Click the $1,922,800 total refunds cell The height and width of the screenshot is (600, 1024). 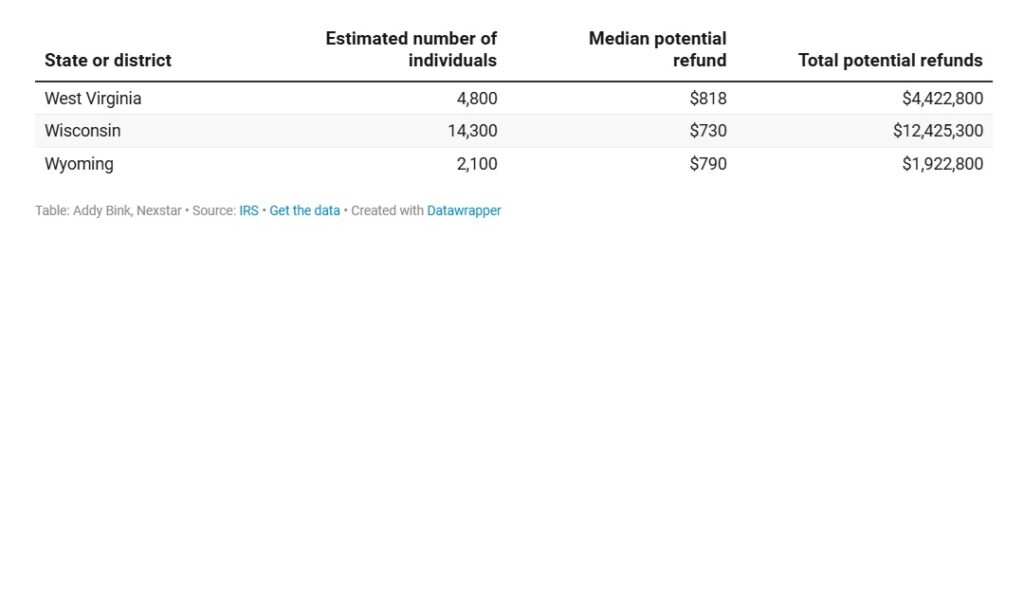pyautogui.click(x=942, y=164)
